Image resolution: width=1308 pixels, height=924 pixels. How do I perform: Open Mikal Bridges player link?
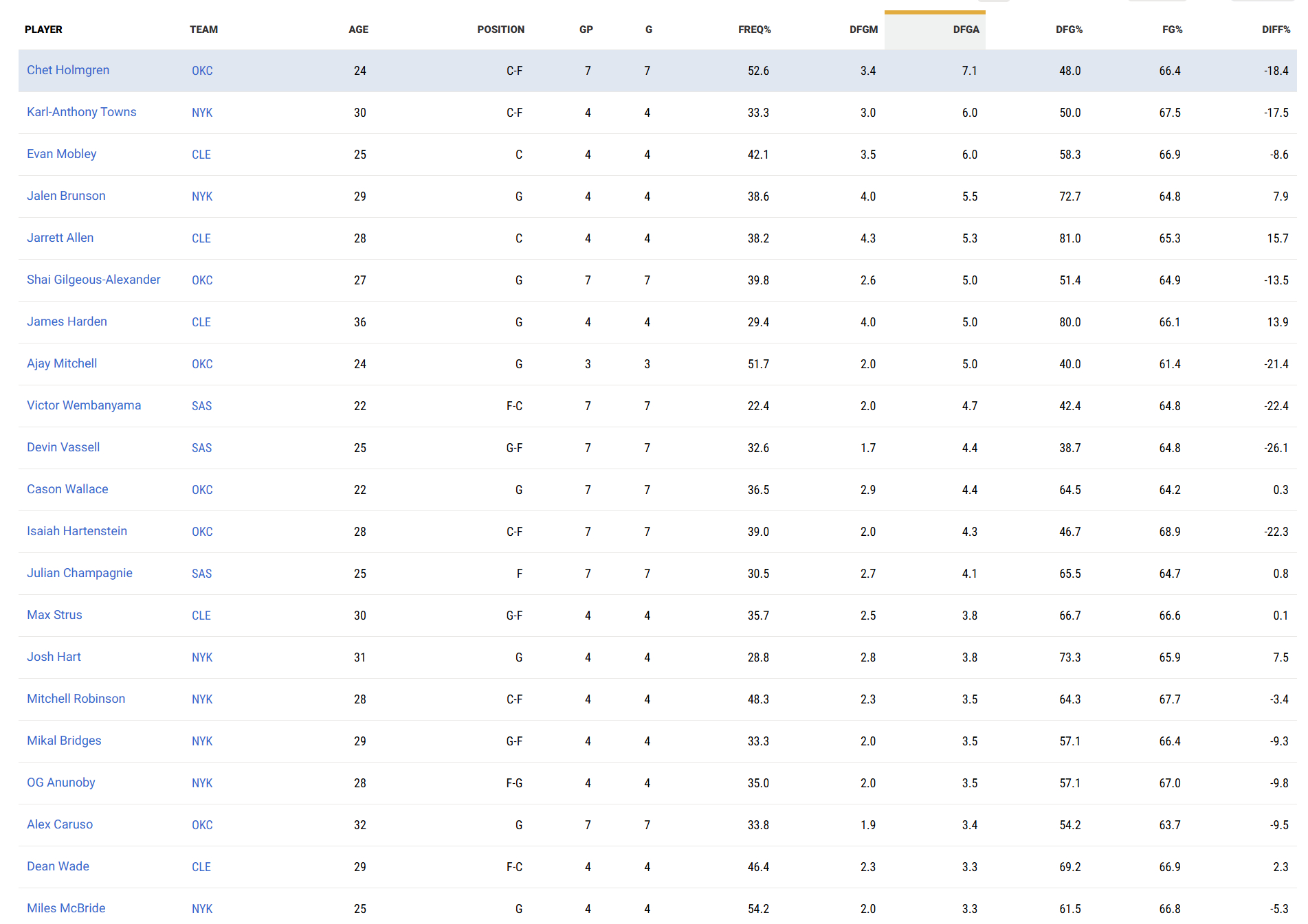click(64, 741)
